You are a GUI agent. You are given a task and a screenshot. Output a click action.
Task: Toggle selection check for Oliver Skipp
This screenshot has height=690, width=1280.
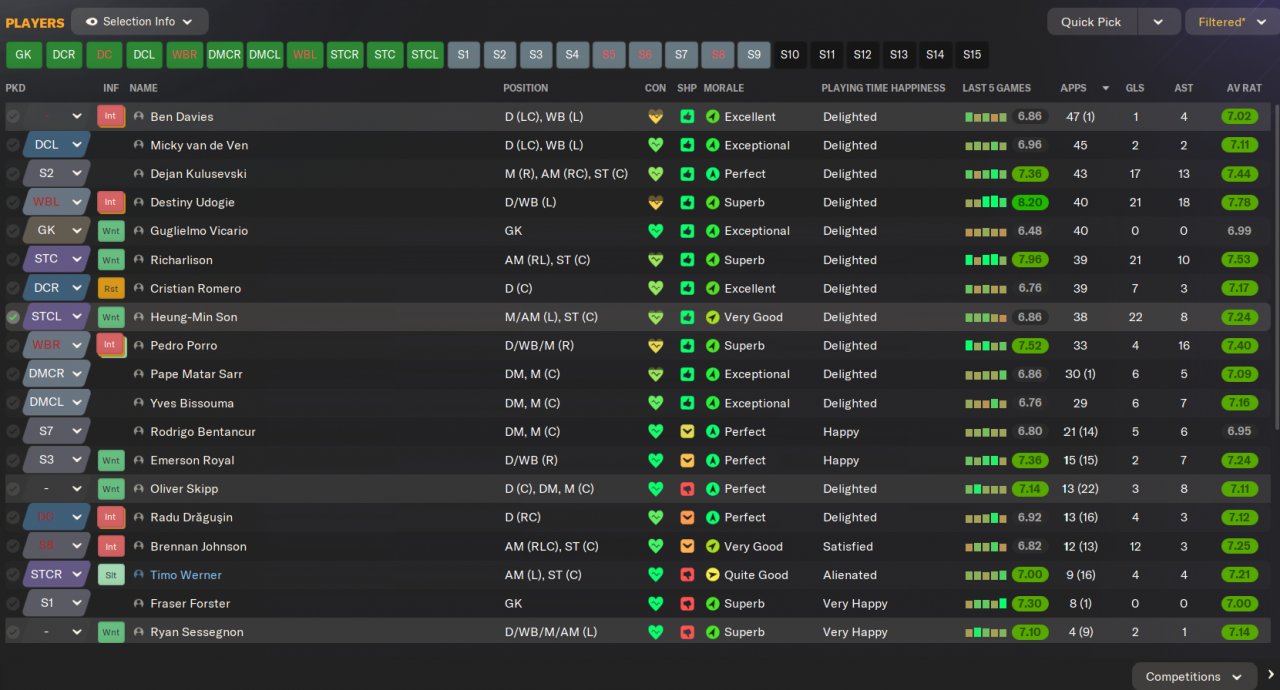pos(12,489)
